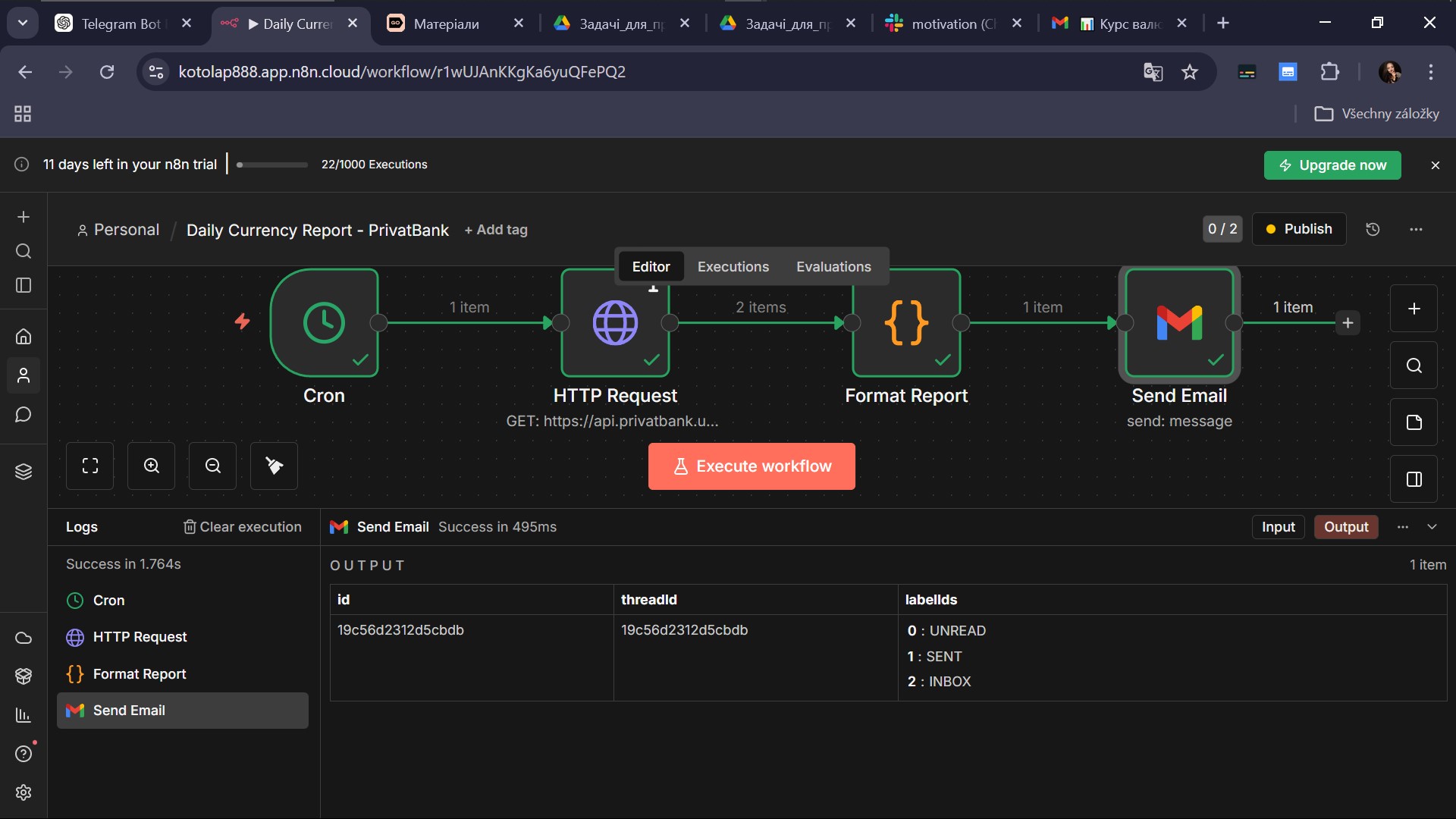Zoom the canvas to fit
1456x819 pixels.
[90, 466]
